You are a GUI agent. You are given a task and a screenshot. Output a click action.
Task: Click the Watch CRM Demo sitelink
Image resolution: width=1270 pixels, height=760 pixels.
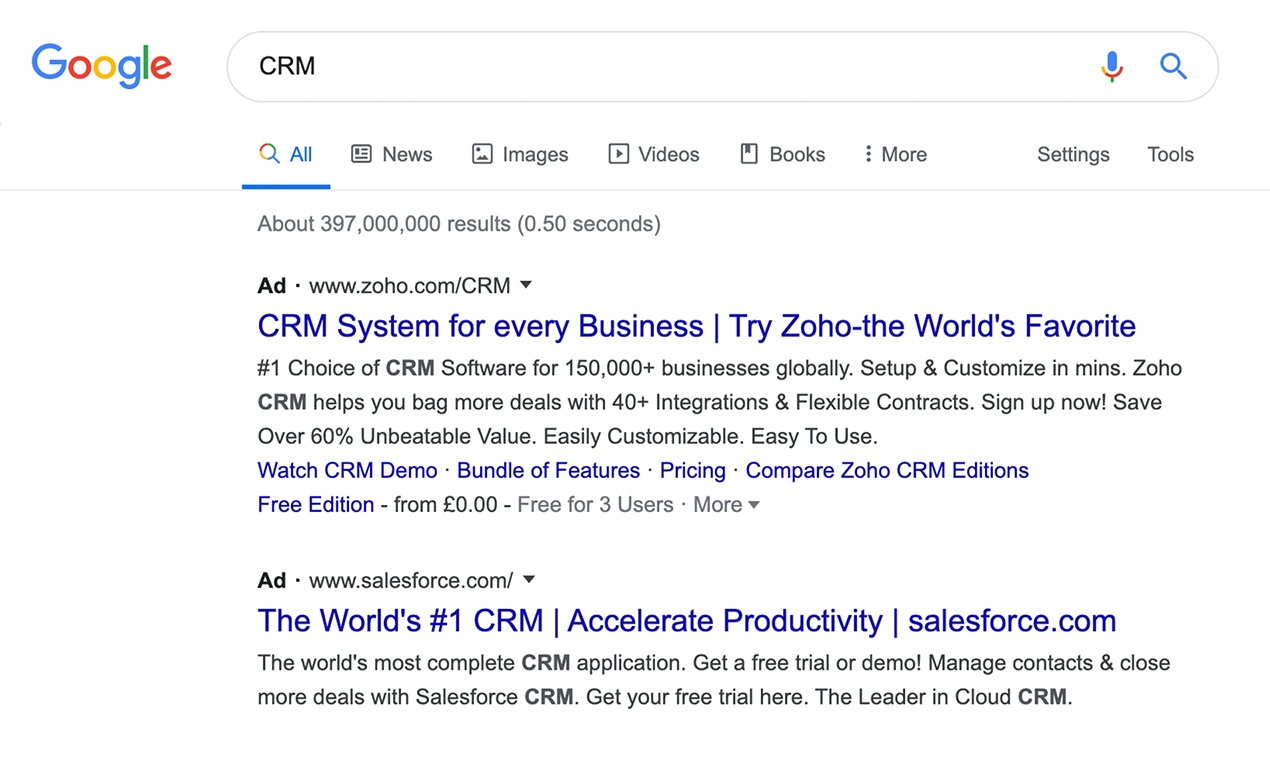click(x=347, y=470)
